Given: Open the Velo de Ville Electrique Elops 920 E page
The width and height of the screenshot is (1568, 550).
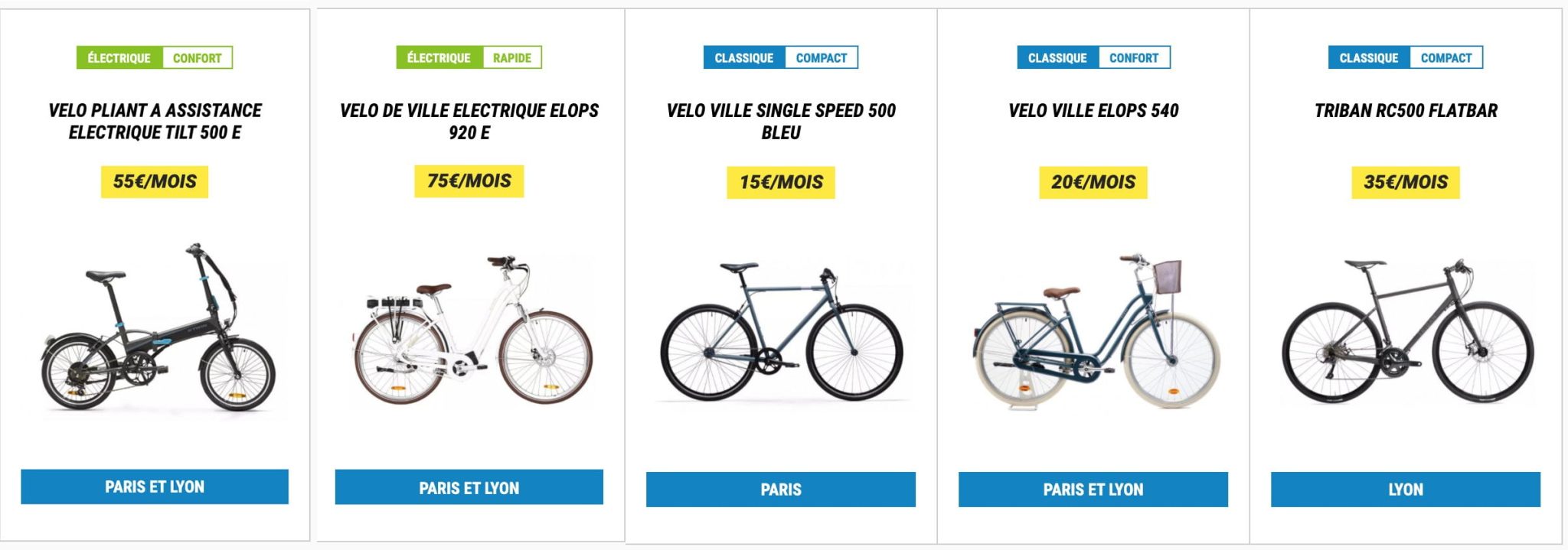Looking at the screenshot, I should 469,120.
